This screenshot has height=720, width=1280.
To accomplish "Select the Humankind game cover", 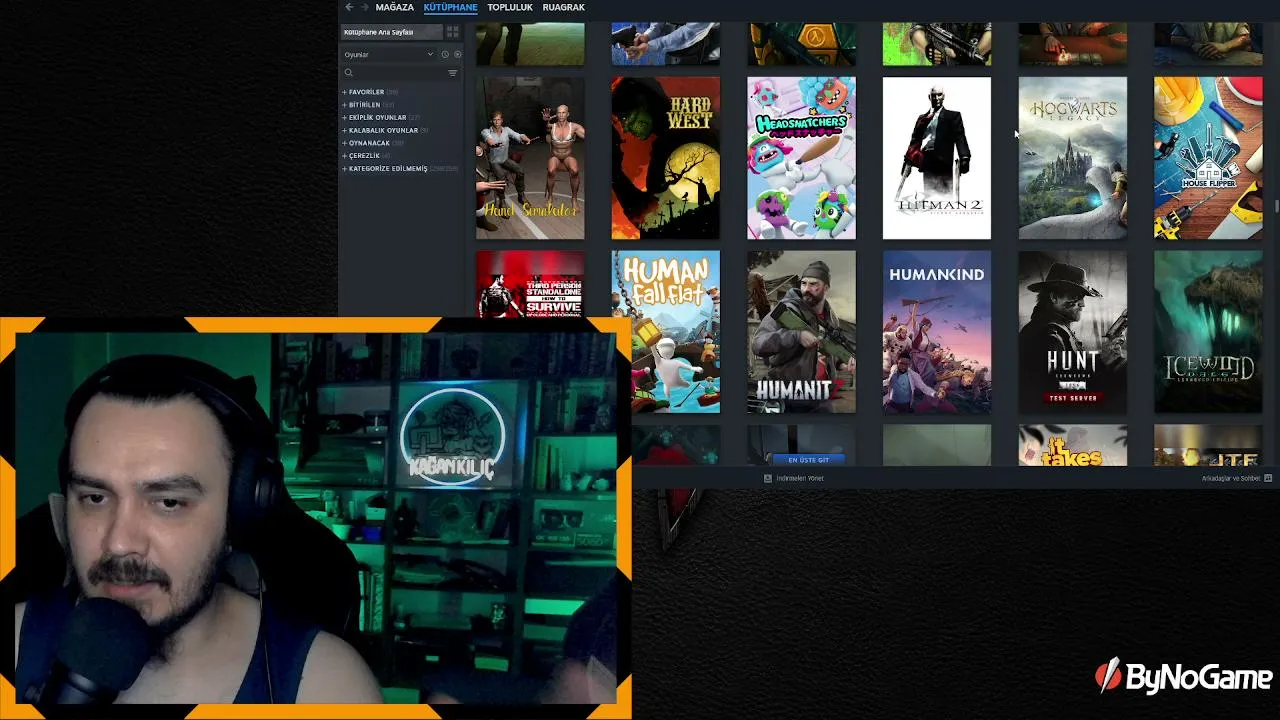I will 937,331.
